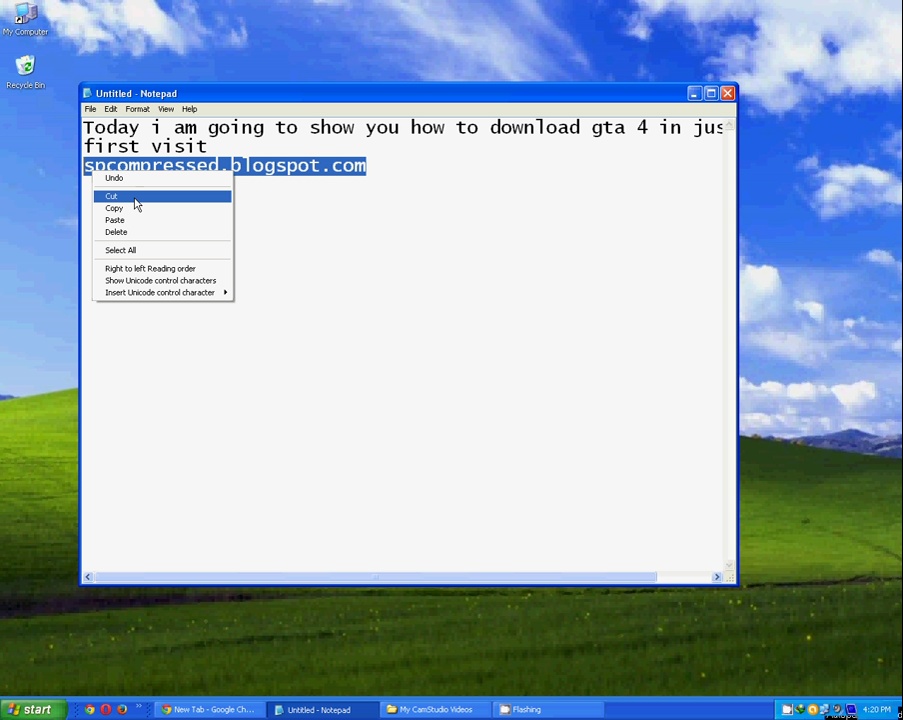
Task: Select the Recycle Bin desktop icon
Action: point(25,72)
